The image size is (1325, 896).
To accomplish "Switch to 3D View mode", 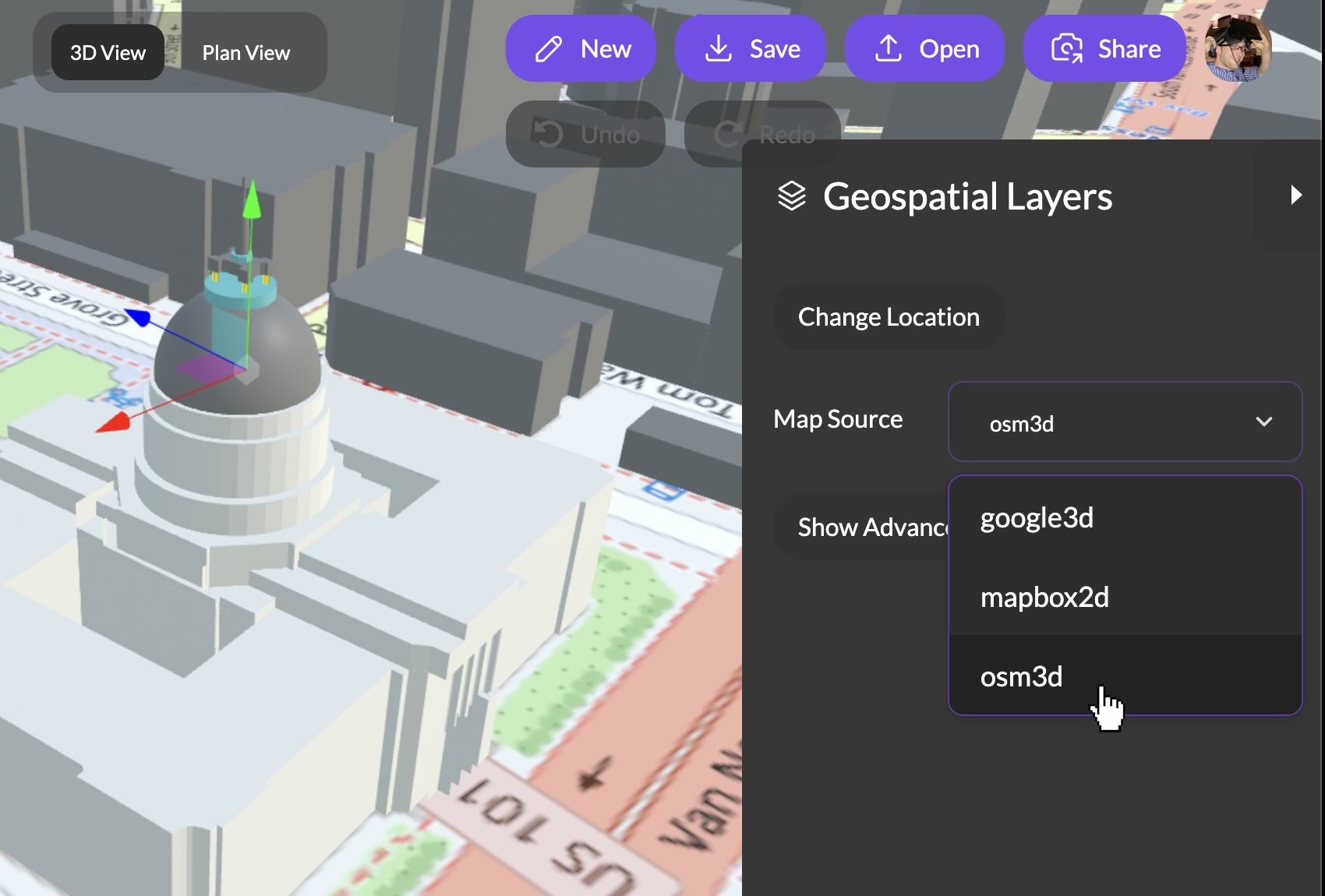I will [x=107, y=52].
